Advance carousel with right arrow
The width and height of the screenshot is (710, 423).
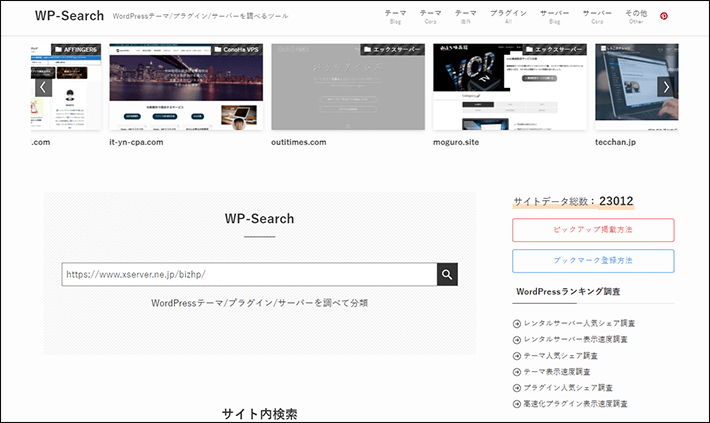coord(666,87)
